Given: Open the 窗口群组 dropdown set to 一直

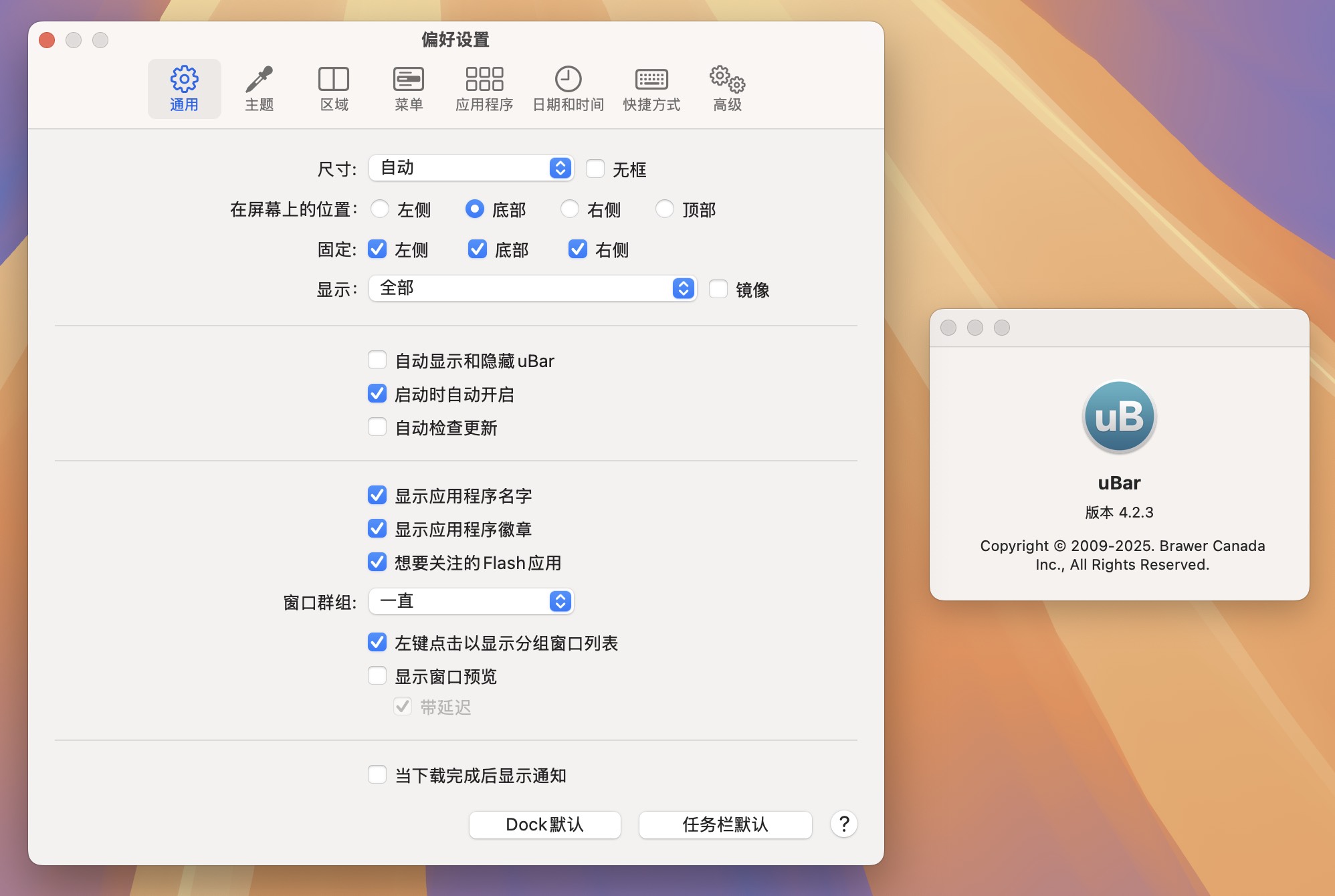Looking at the screenshot, I should 471,601.
